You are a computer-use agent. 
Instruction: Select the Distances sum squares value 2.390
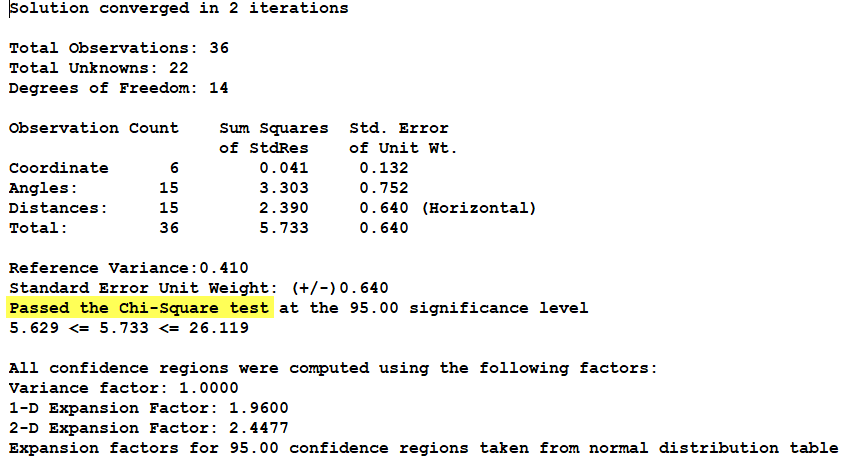click(284, 208)
